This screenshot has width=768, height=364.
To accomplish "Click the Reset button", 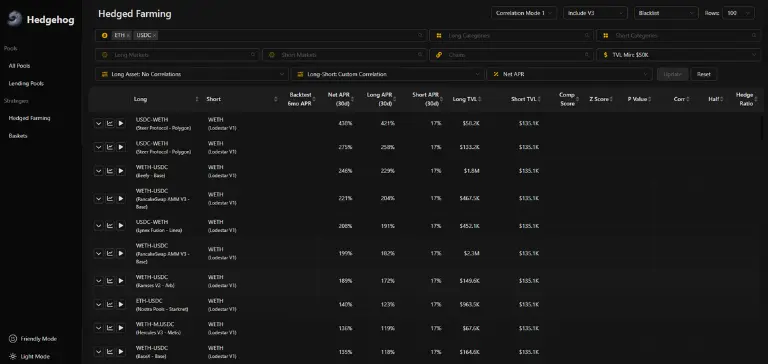I will point(704,74).
